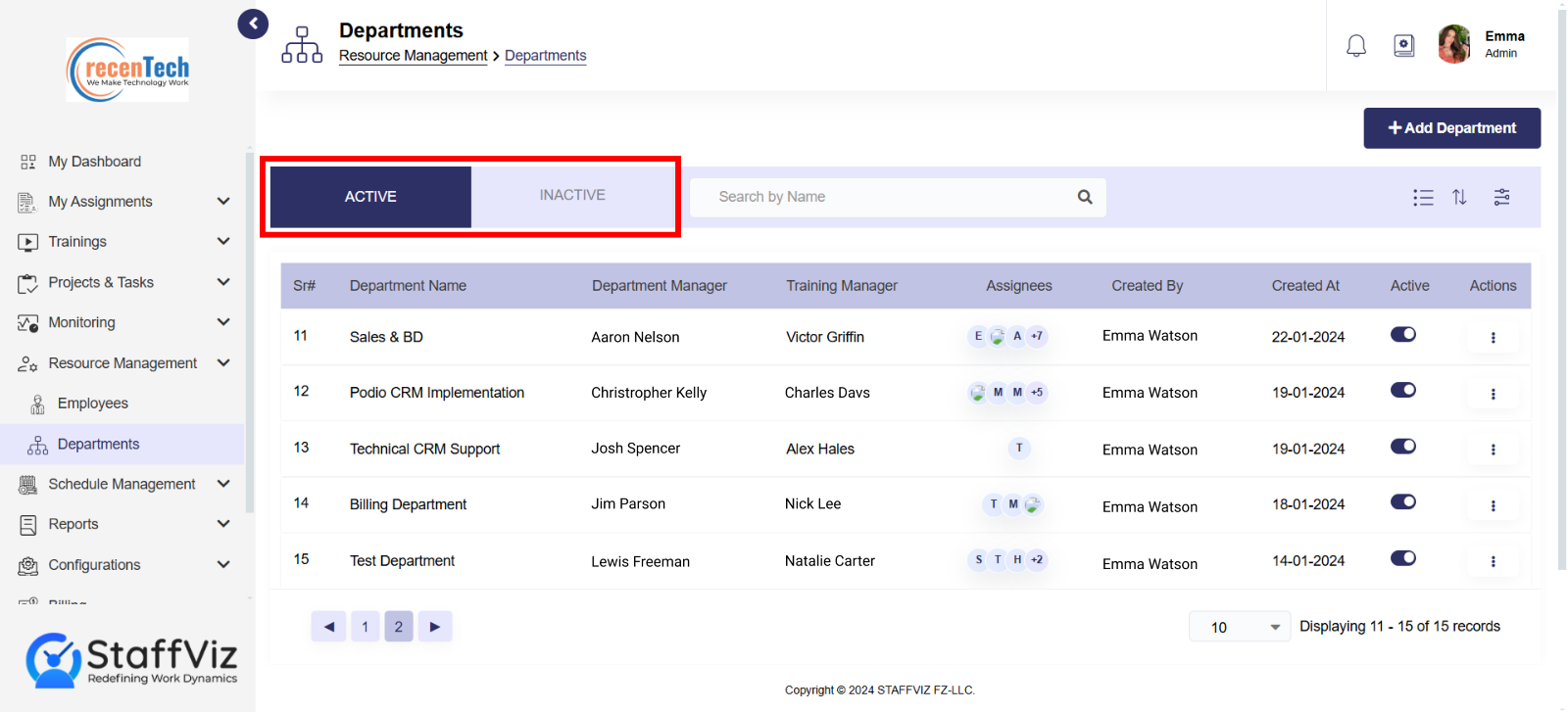1568x712 pixels.
Task: Open actions menu for Sales & BD
Action: [x=1493, y=338]
